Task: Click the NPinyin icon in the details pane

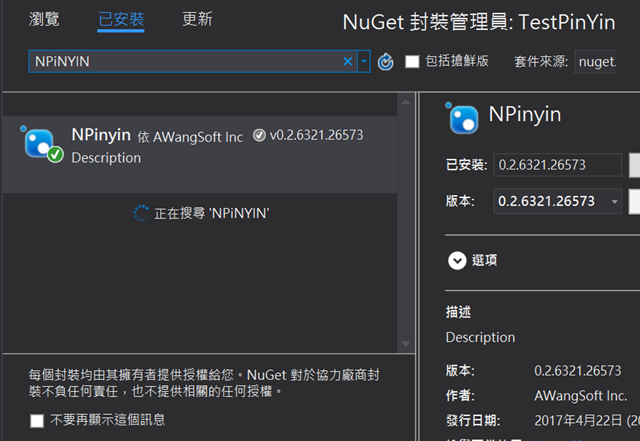Action: coord(462,118)
